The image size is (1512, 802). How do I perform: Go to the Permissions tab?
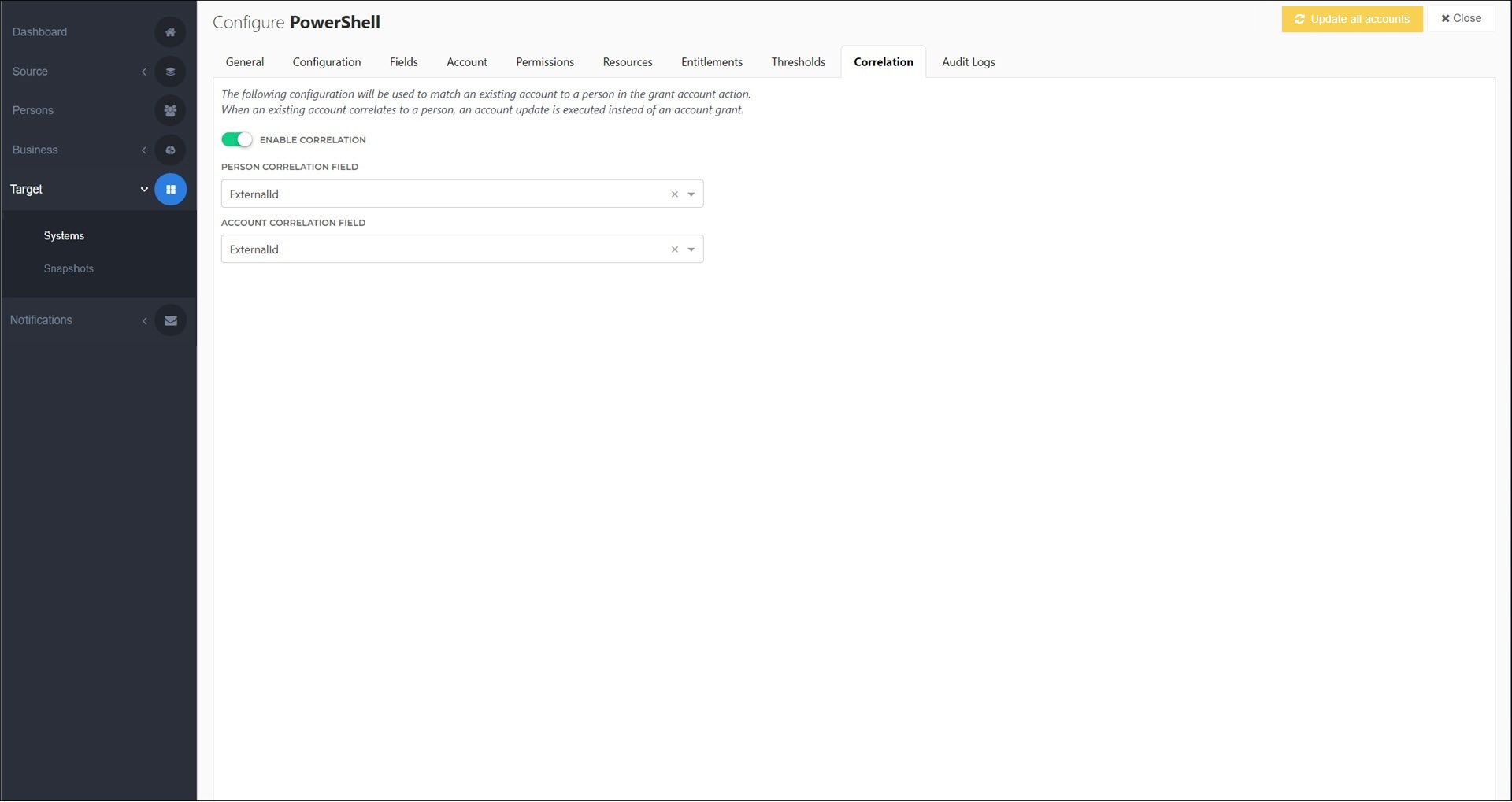click(x=545, y=62)
